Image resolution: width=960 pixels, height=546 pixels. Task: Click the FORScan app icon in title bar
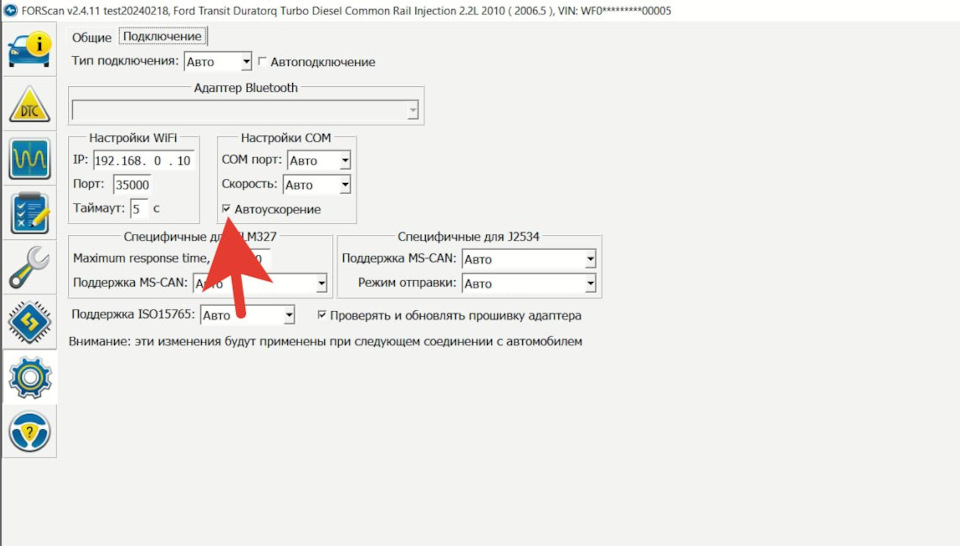pos(11,10)
